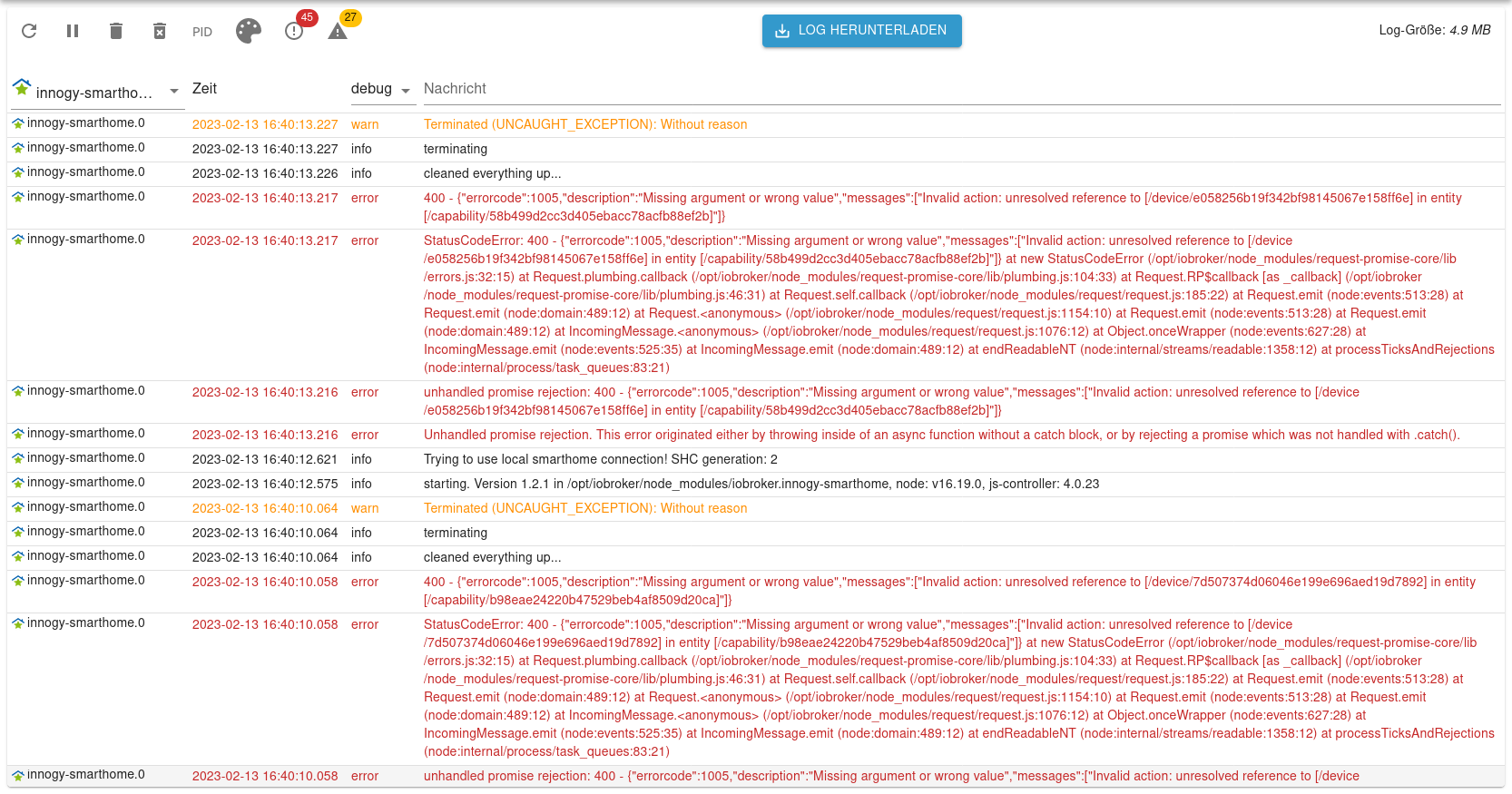Select the 'cleaned everything up...' message at 16:40:13.226
Image resolution: width=1512 pixels, height=794 pixels.
[493, 173]
